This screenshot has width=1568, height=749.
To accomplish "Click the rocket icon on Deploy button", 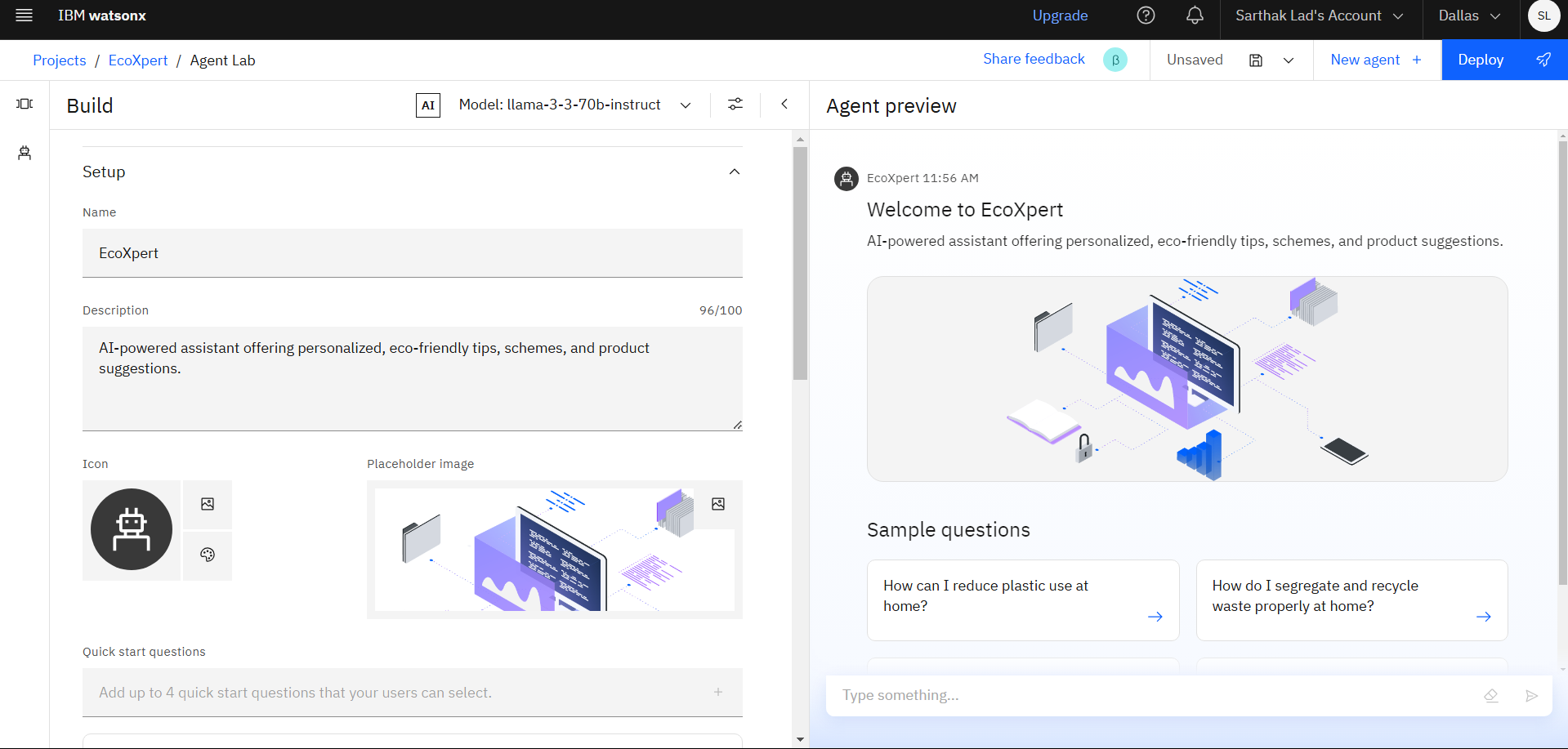I will click(x=1543, y=60).
